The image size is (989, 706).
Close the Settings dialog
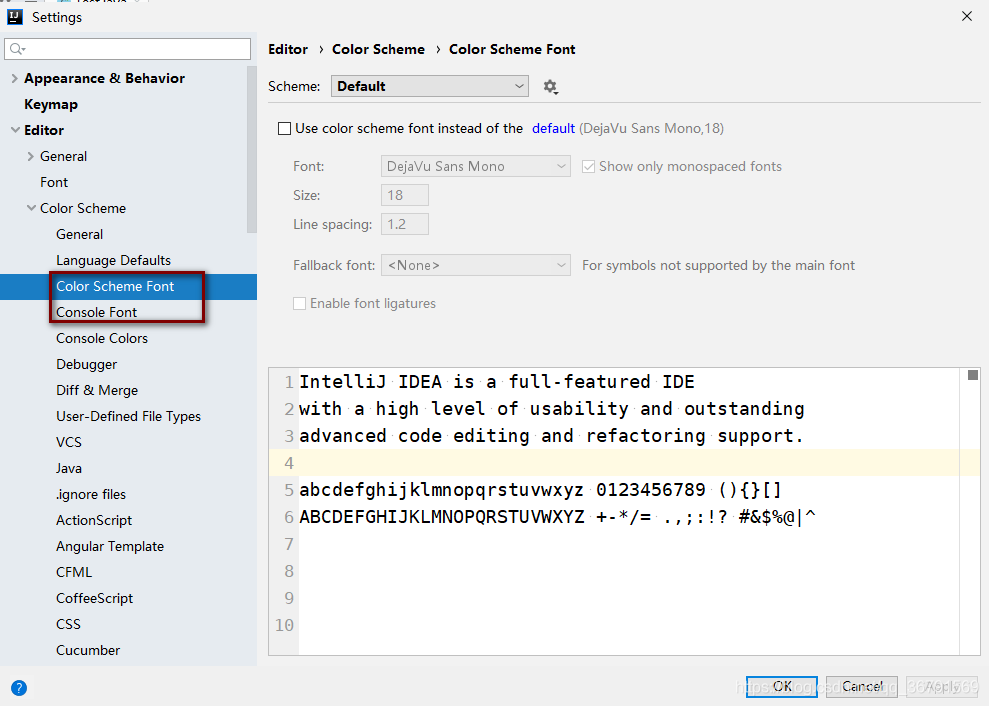967,16
